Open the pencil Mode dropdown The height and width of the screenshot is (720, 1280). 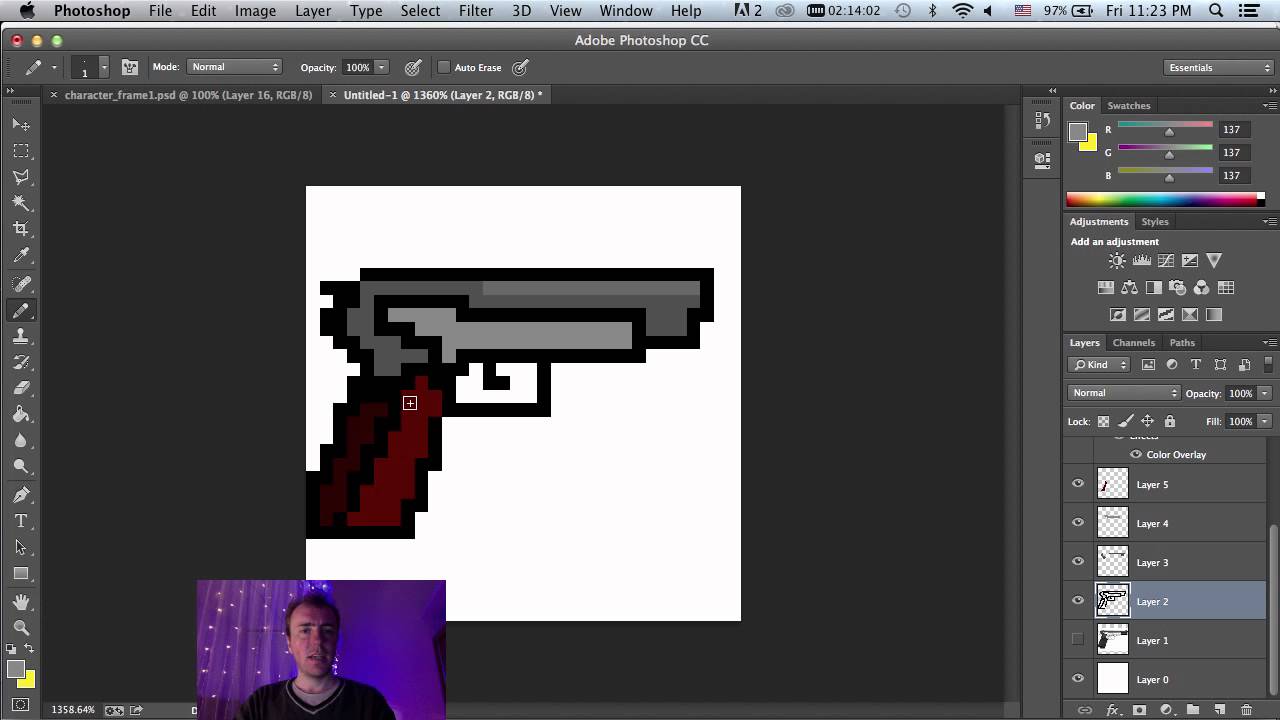coord(235,67)
